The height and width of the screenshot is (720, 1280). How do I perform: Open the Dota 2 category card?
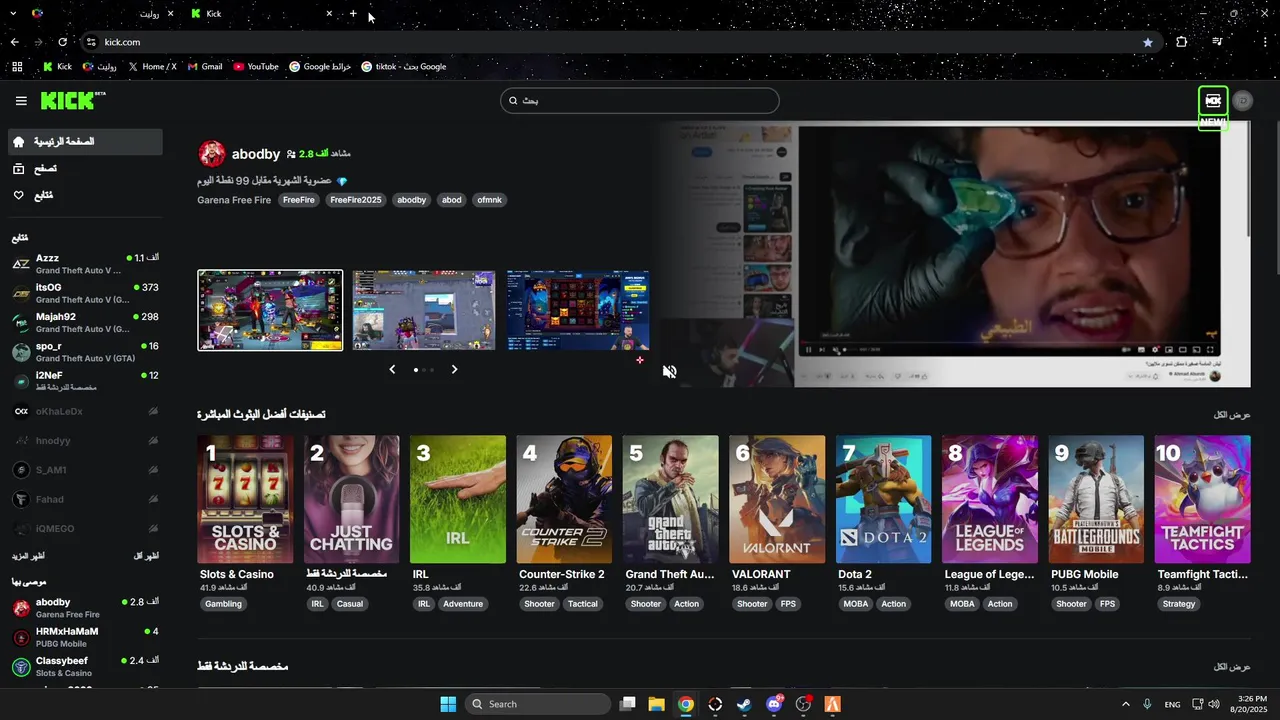pos(884,499)
